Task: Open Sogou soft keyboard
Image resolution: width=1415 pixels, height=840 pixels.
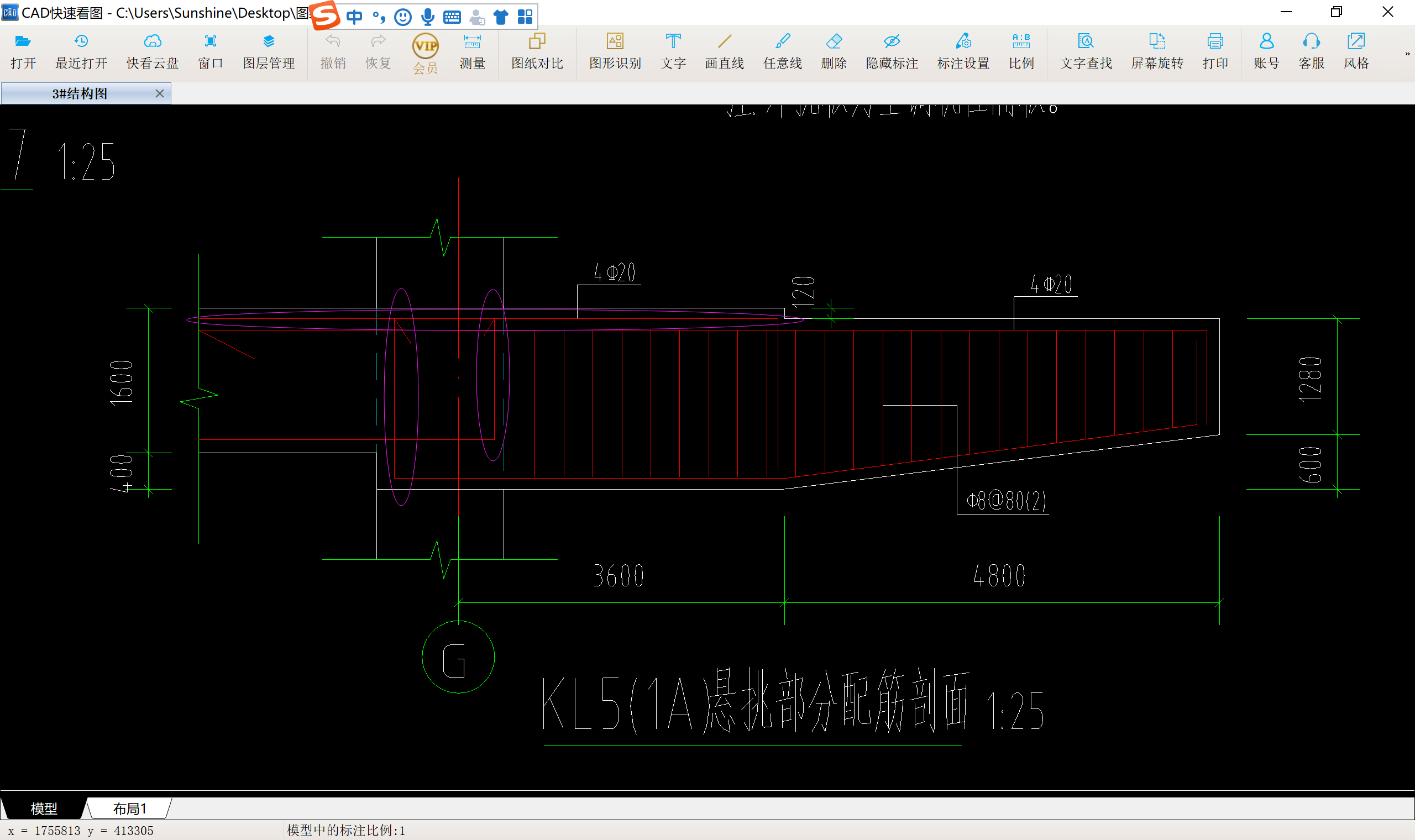Action: [452, 17]
